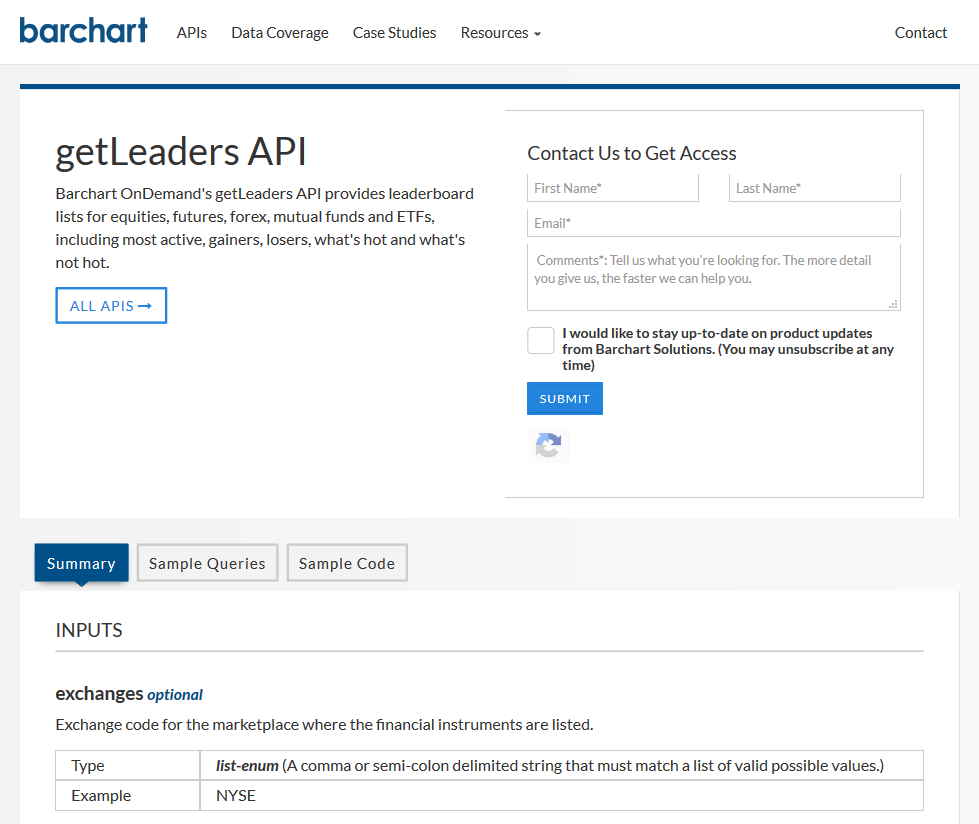Image resolution: width=979 pixels, height=824 pixels.
Task: Switch to Sample Queries tab
Action: (x=207, y=563)
